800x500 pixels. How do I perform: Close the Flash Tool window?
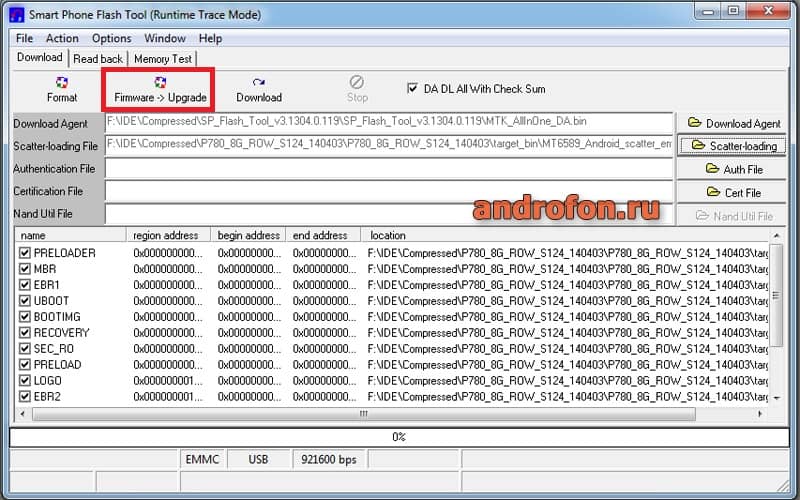(768, 11)
